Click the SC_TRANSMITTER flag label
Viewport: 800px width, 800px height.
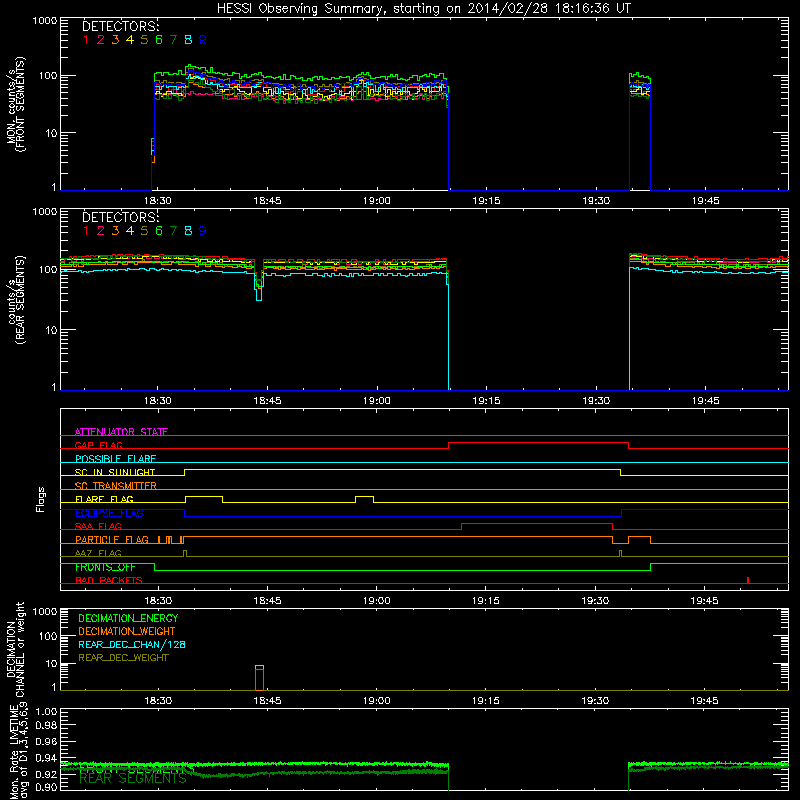(116, 485)
